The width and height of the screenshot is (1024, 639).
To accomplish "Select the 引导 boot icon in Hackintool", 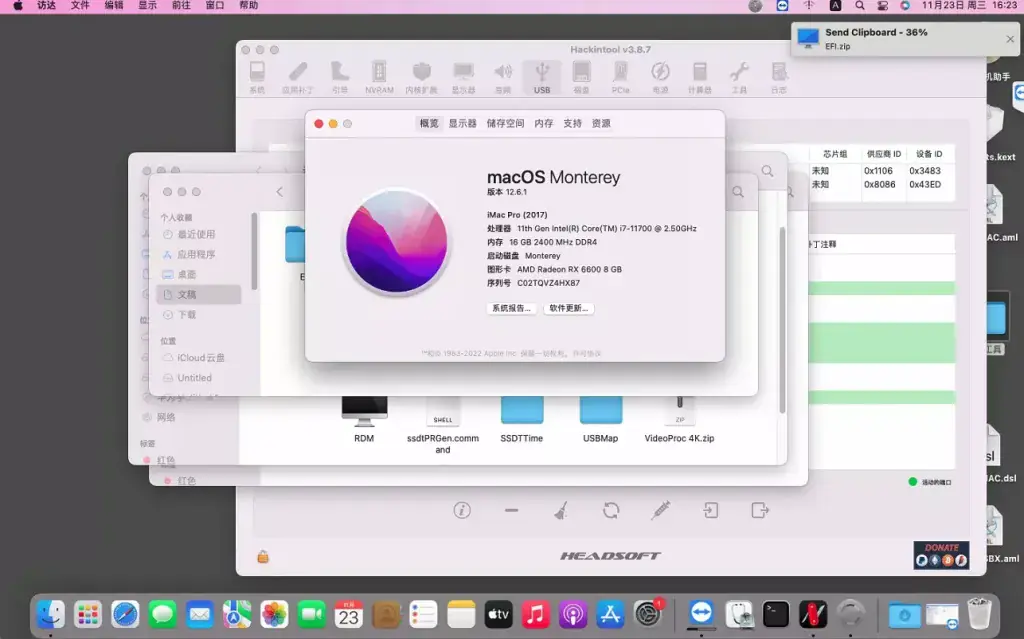I will [x=340, y=77].
